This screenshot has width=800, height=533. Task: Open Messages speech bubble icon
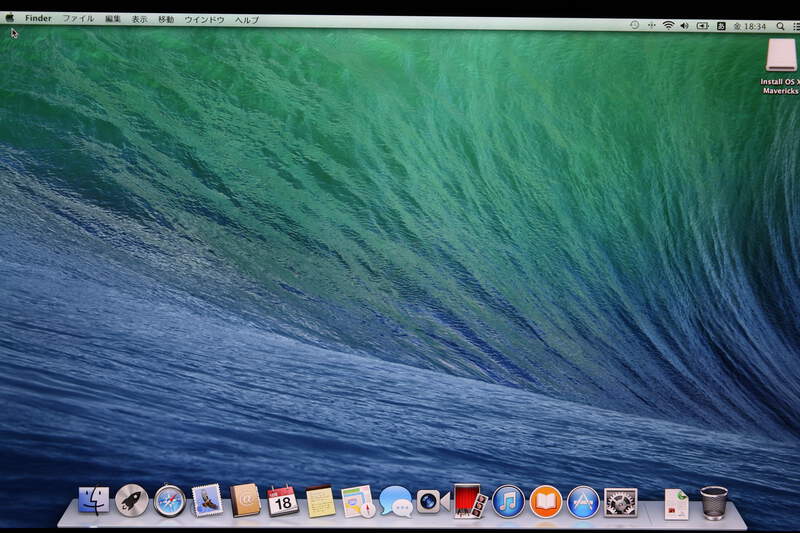point(395,502)
